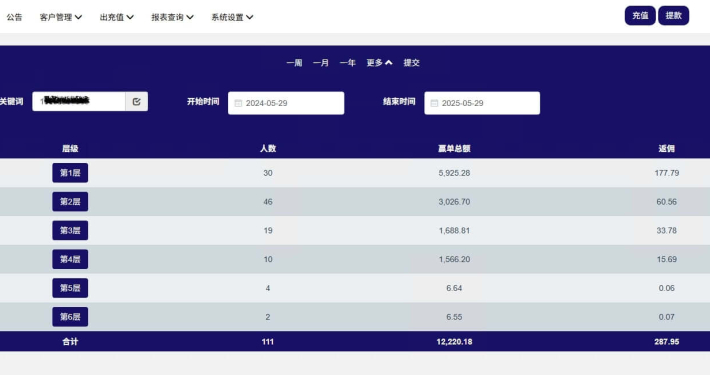
Task: Select the amount 3,026.70 cell
Action: pos(454,202)
